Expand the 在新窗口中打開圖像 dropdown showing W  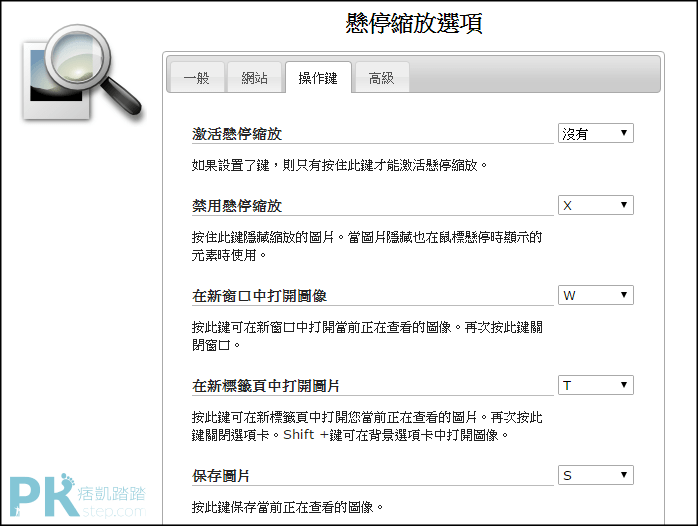click(596, 295)
